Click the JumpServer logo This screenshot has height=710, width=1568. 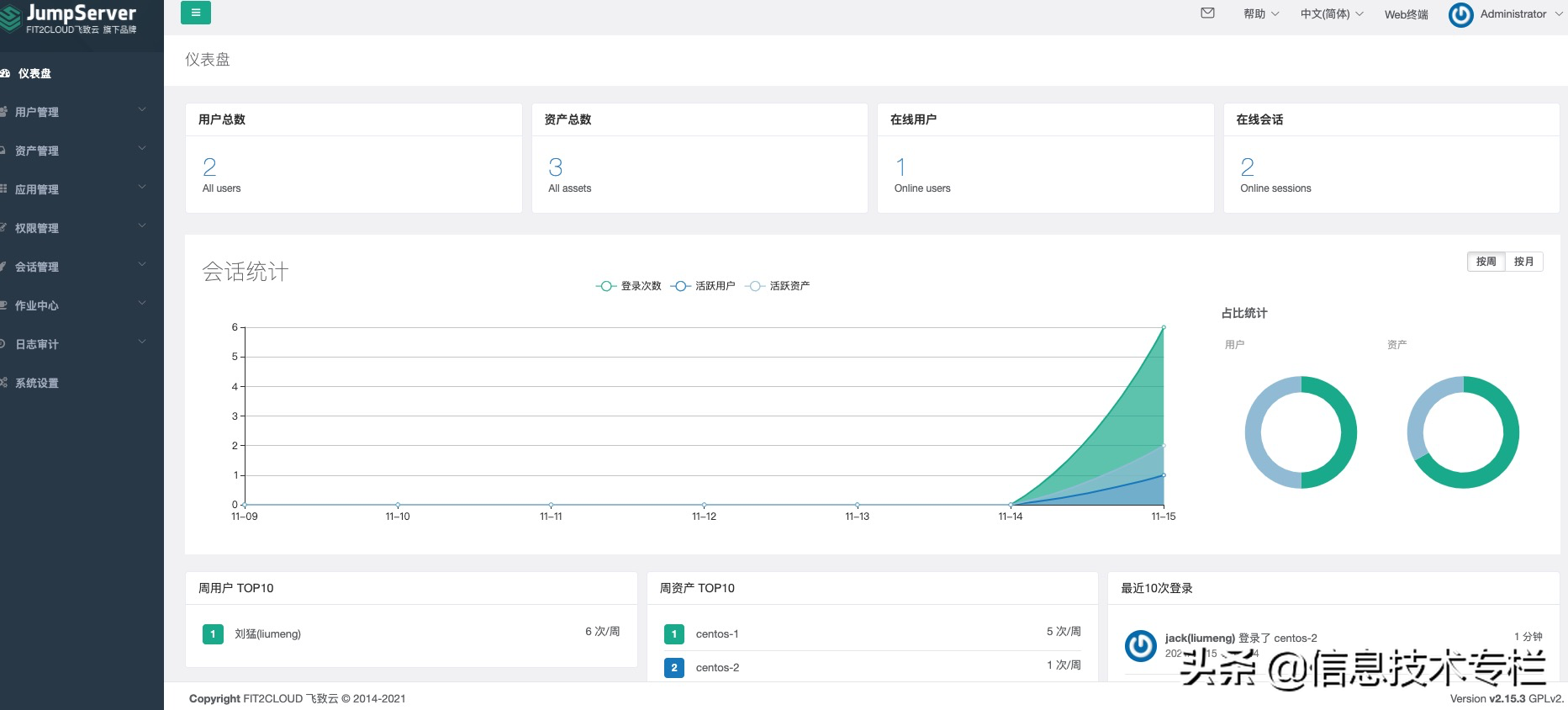point(71,18)
